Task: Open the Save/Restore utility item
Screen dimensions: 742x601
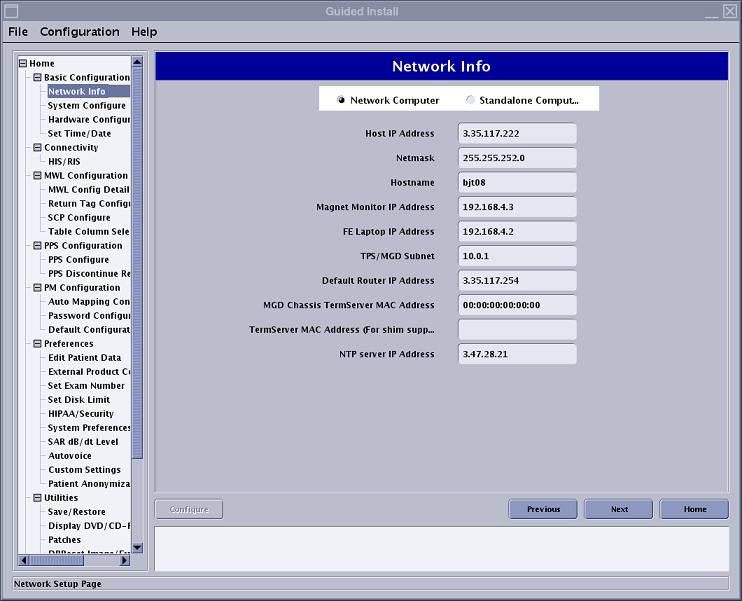Action: (77, 512)
